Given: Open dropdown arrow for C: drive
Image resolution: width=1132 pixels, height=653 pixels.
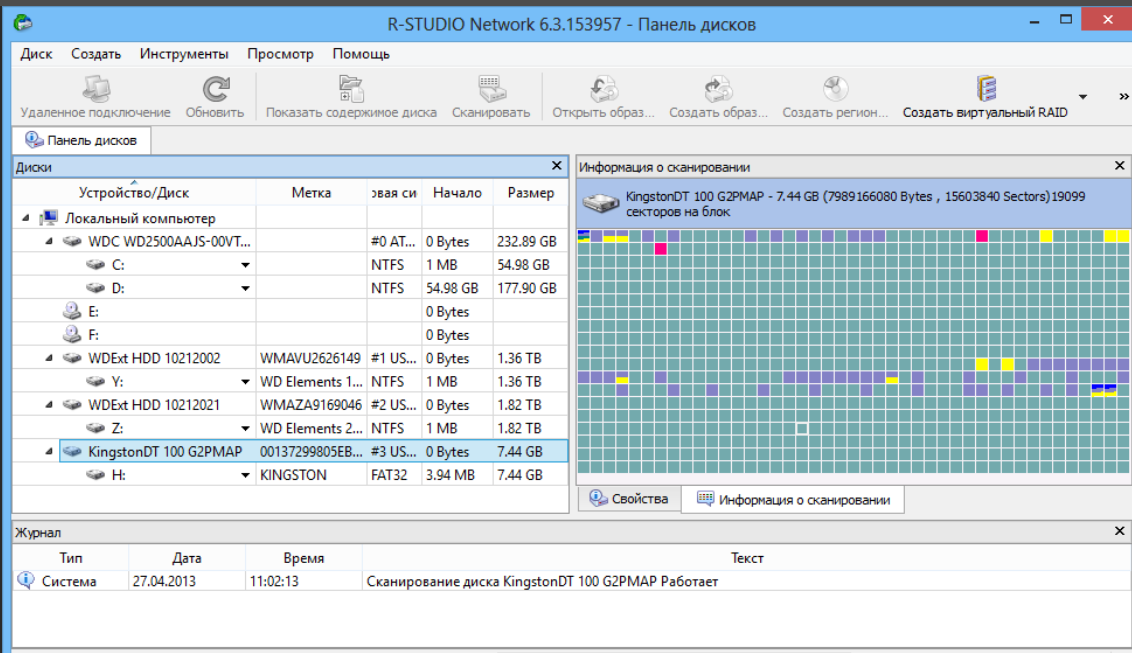Looking at the screenshot, I should 245,266.
